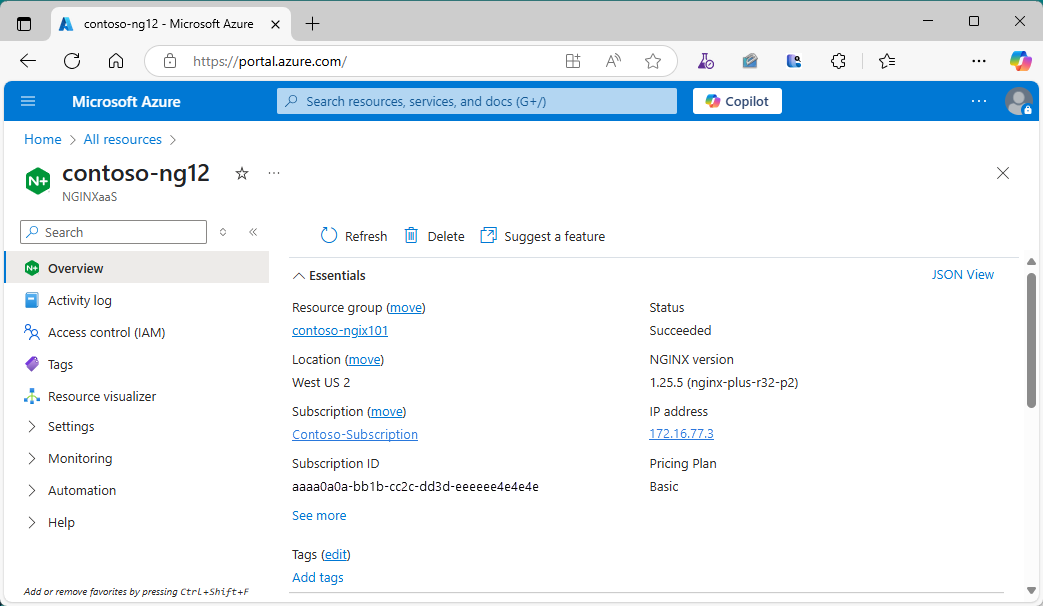Open Contoso-Subscription link

(355, 434)
